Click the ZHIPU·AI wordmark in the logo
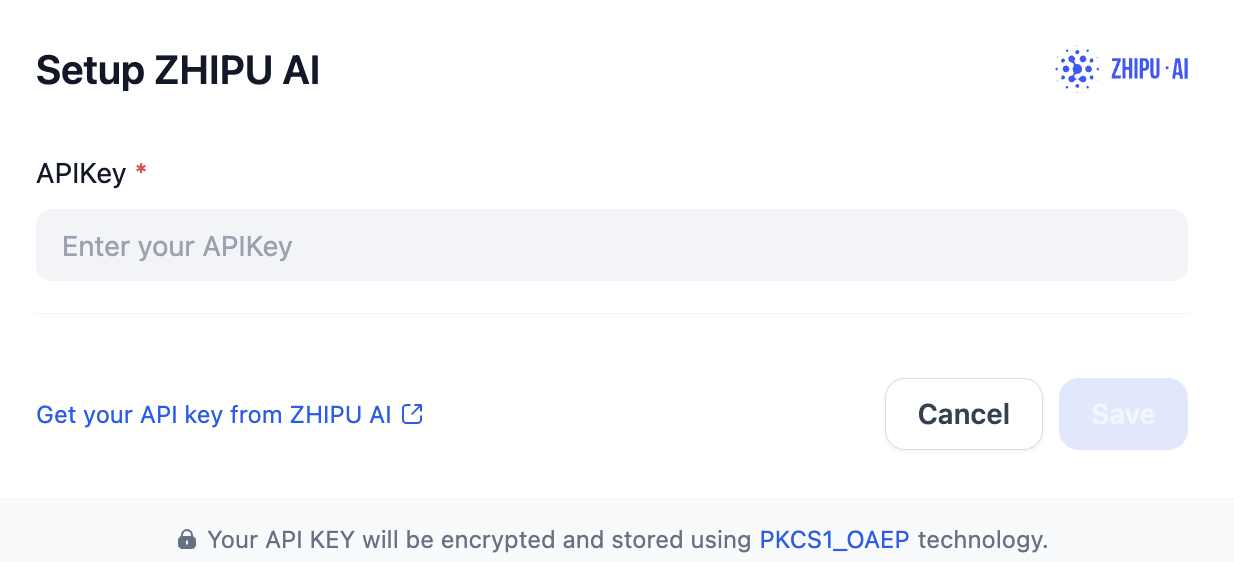The image size is (1234, 562). 1149,70
